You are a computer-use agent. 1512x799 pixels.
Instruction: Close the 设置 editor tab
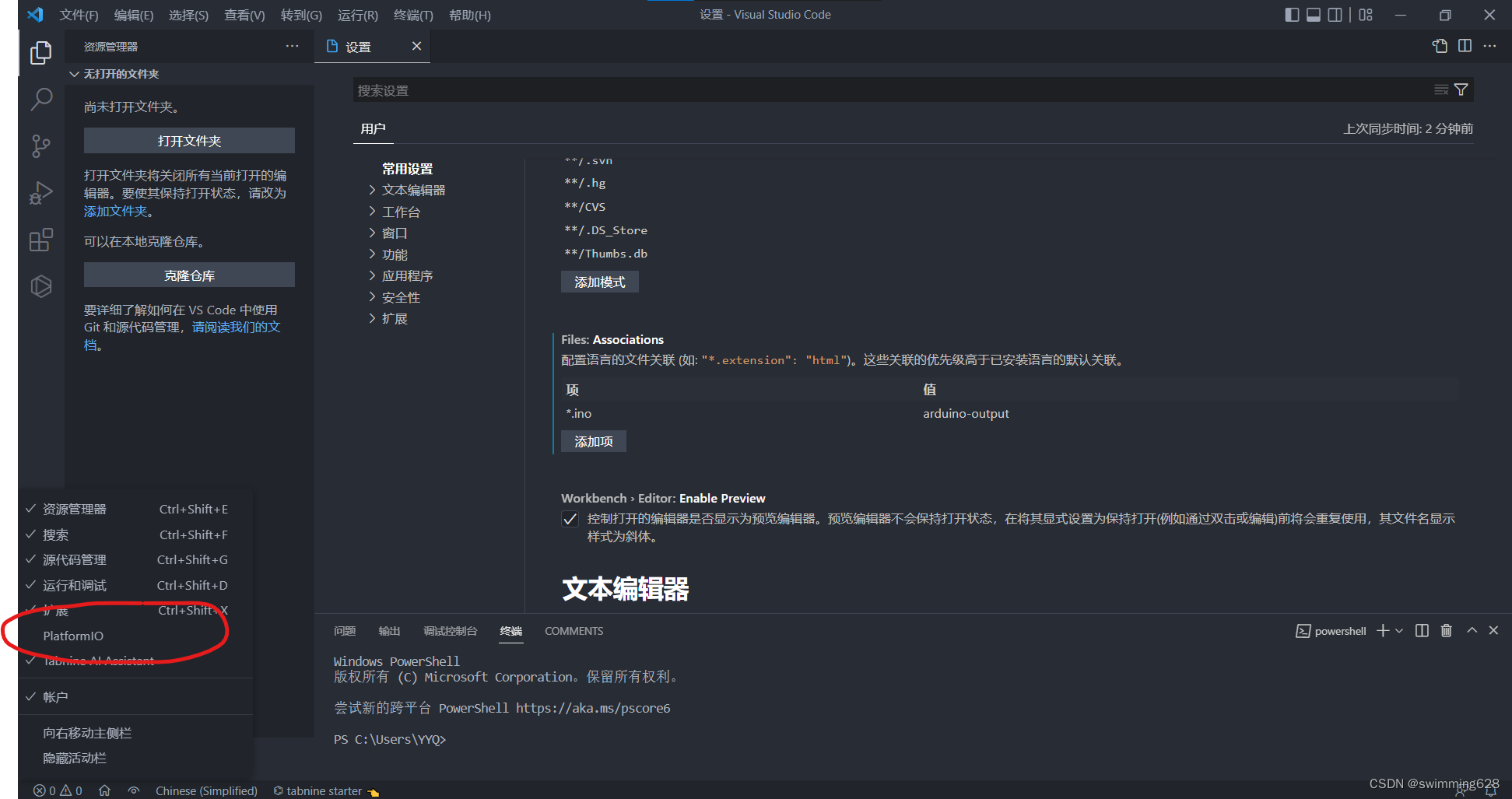click(x=416, y=46)
